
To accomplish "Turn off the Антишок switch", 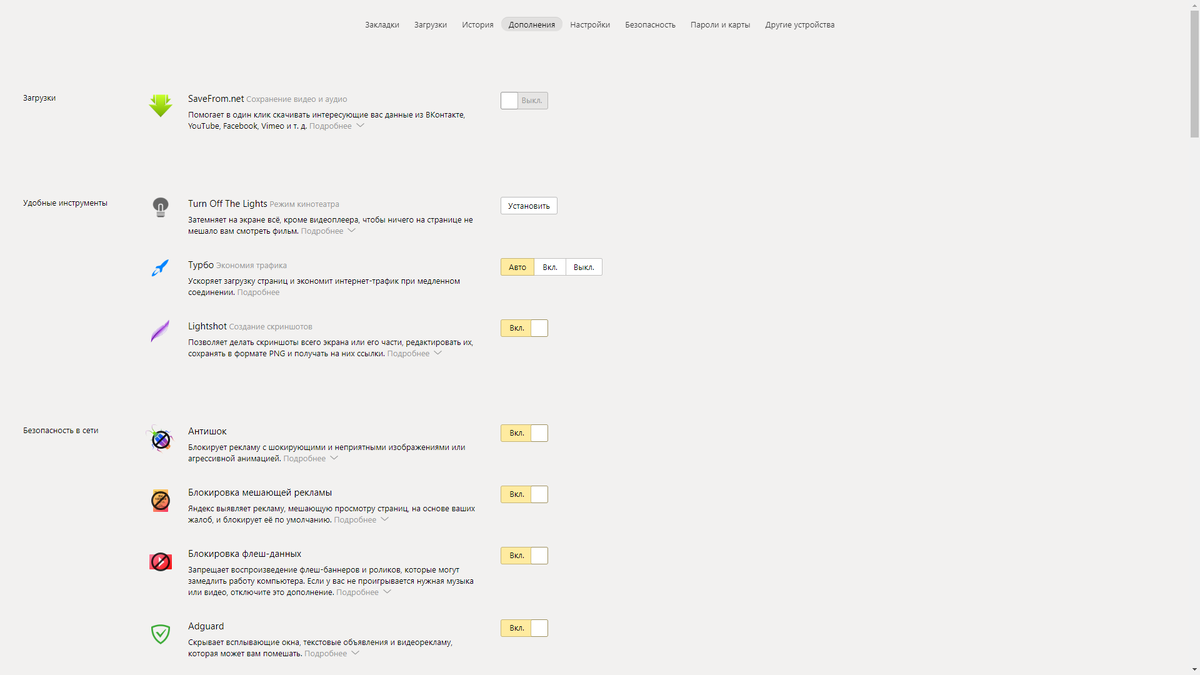I will 524,433.
